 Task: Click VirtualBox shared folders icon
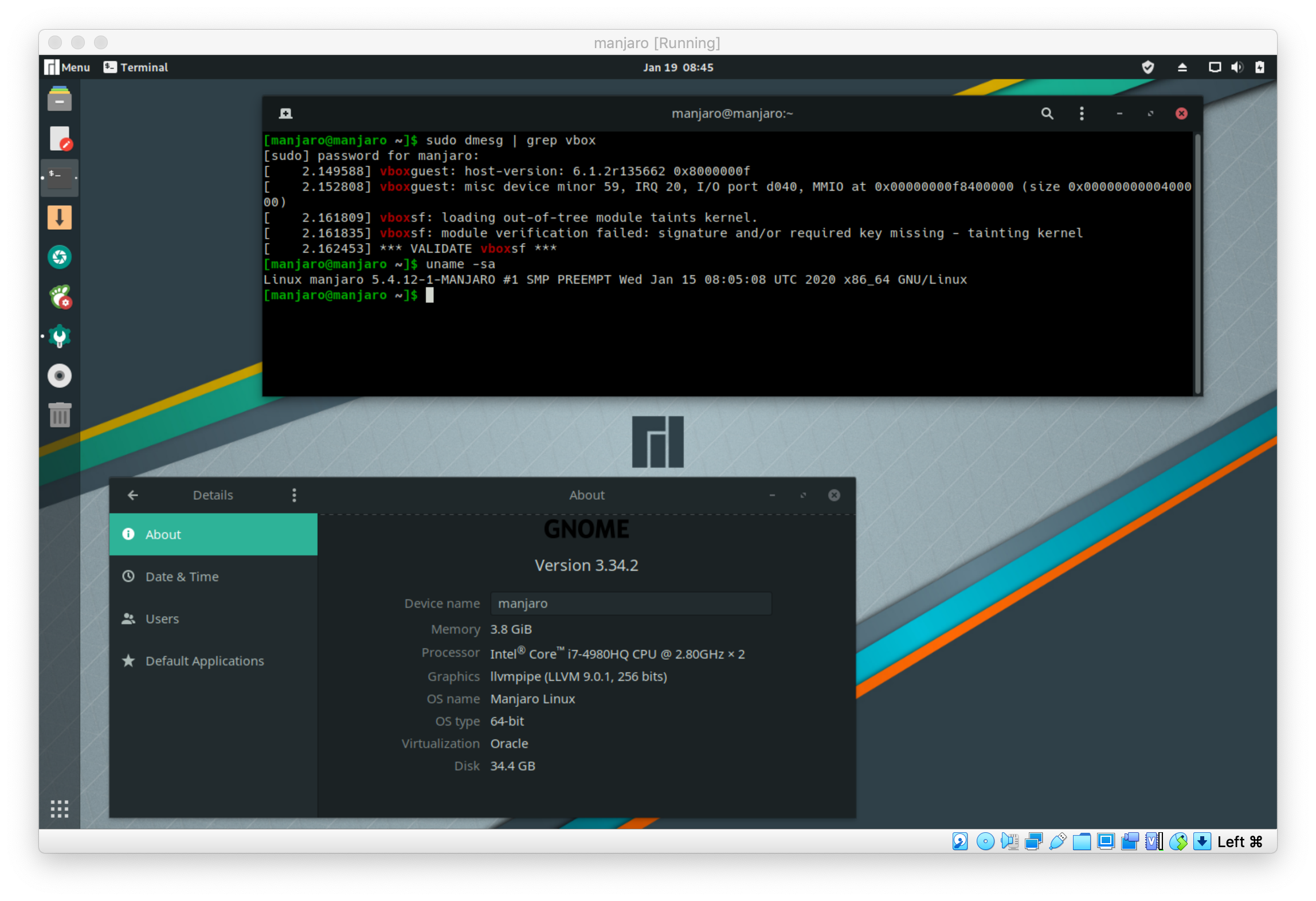(1082, 841)
